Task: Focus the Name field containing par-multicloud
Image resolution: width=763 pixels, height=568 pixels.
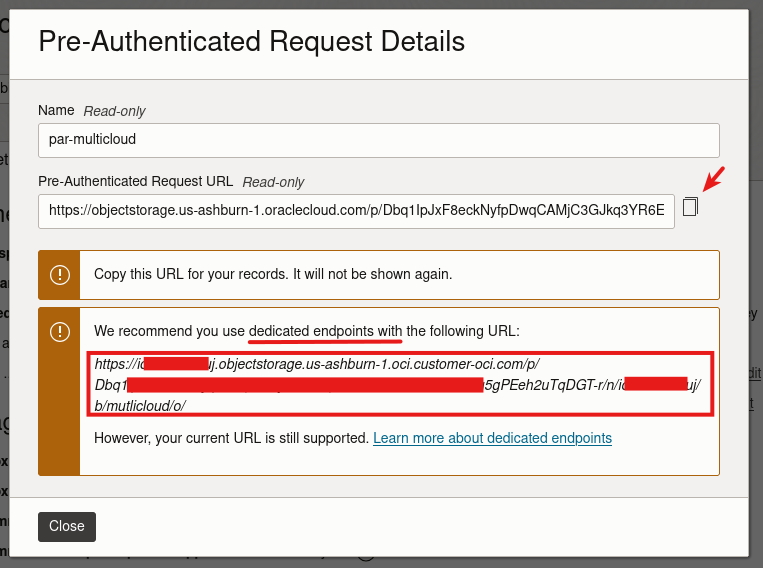Action: pos(378,139)
